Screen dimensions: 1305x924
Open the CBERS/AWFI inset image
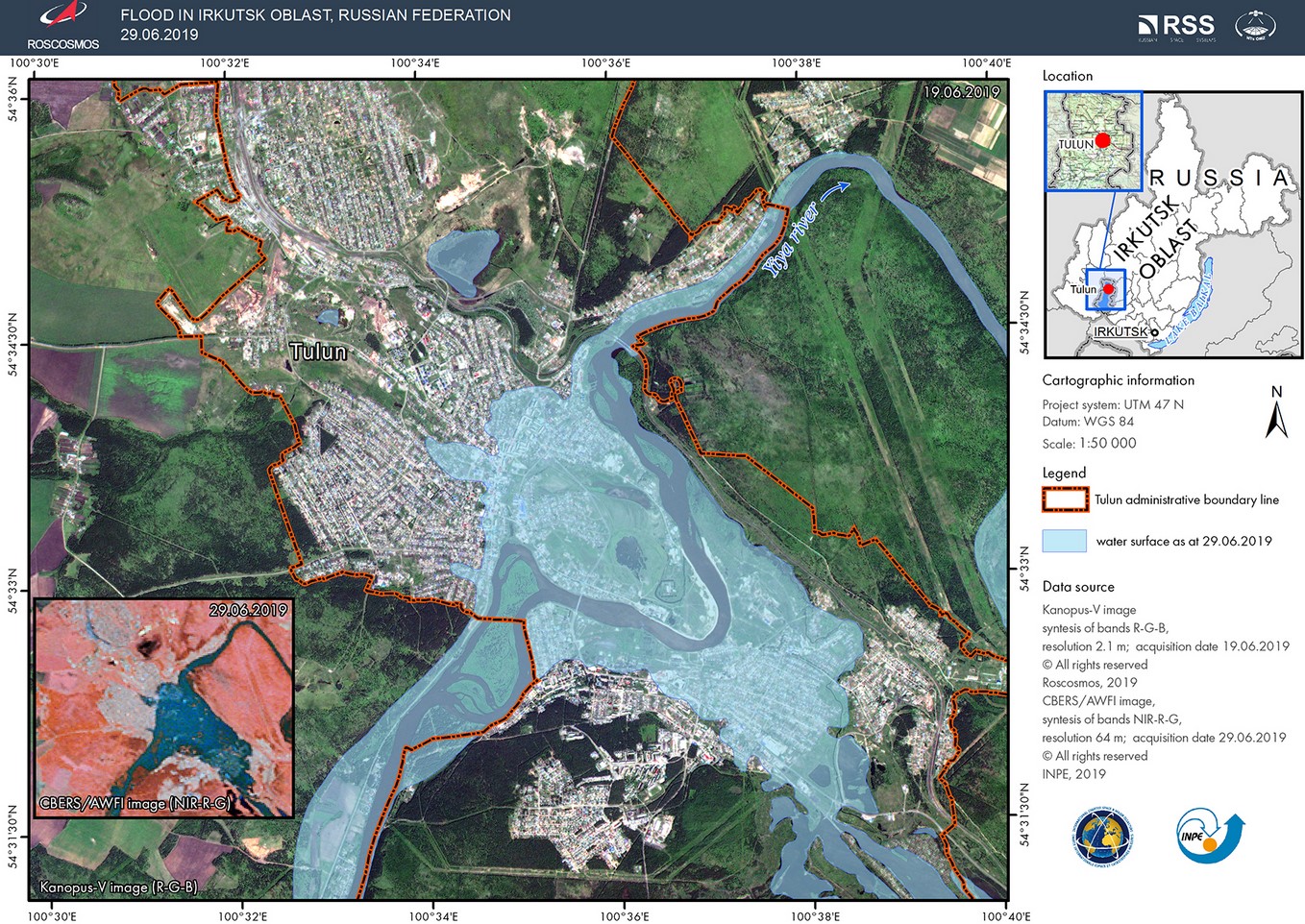[163, 707]
